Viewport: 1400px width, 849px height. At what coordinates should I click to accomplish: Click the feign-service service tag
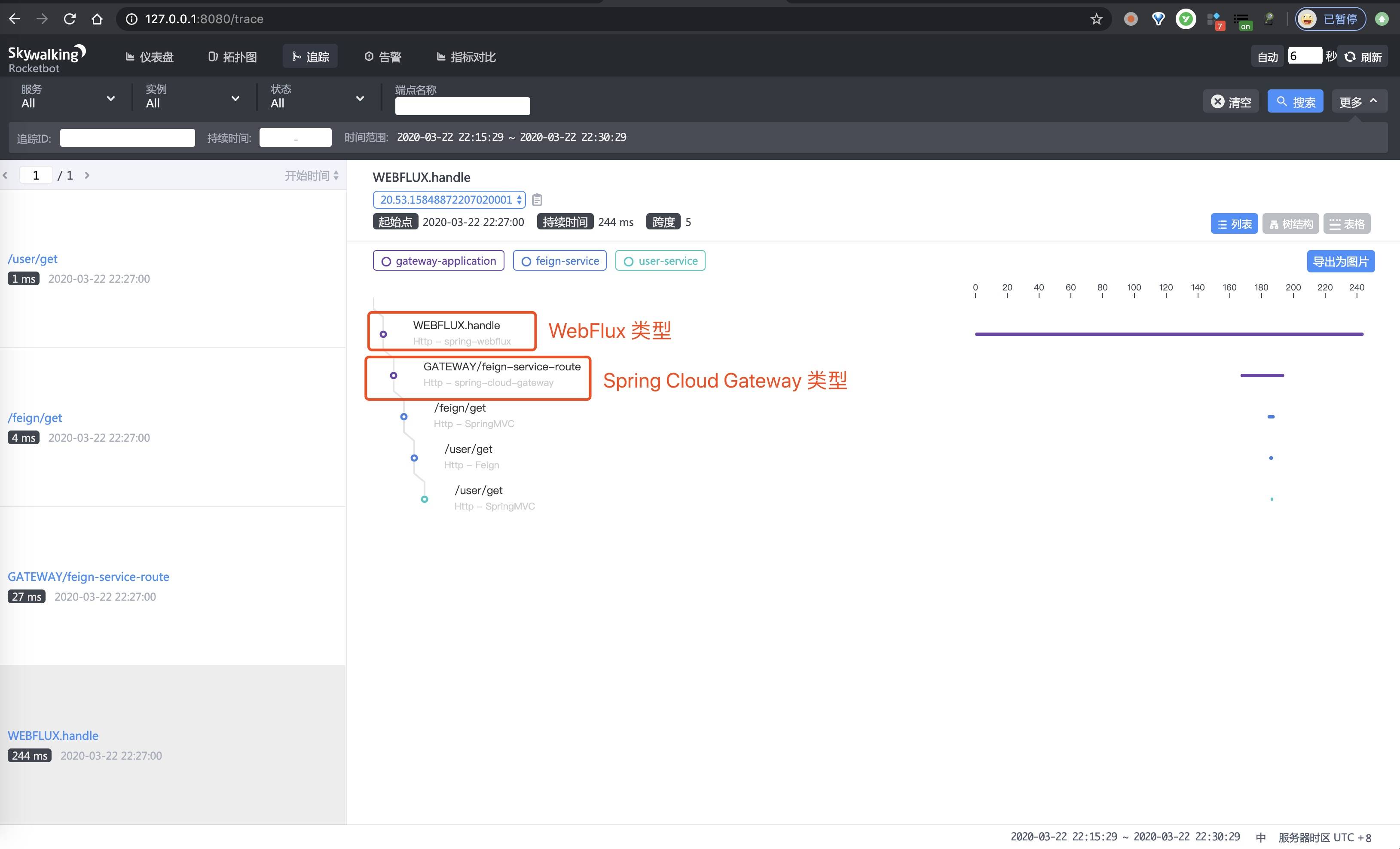pyautogui.click(x=559, y=261)
